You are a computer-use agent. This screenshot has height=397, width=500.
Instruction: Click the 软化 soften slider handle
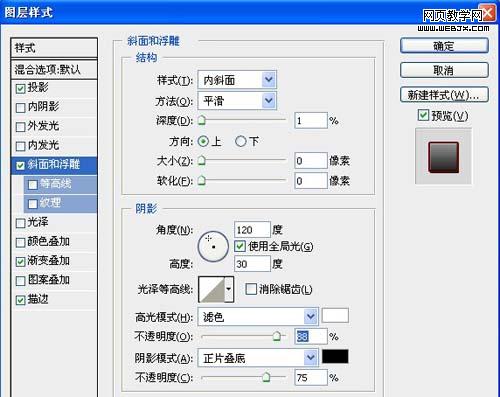pos(202,181)
